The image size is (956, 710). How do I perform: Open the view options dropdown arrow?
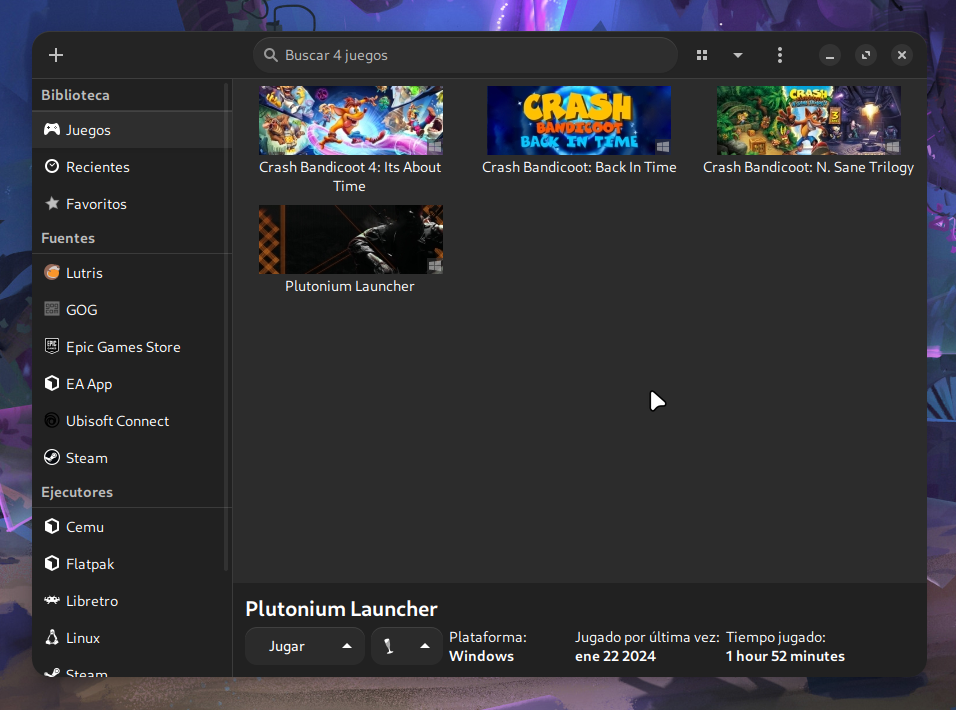tap(738, 55)
